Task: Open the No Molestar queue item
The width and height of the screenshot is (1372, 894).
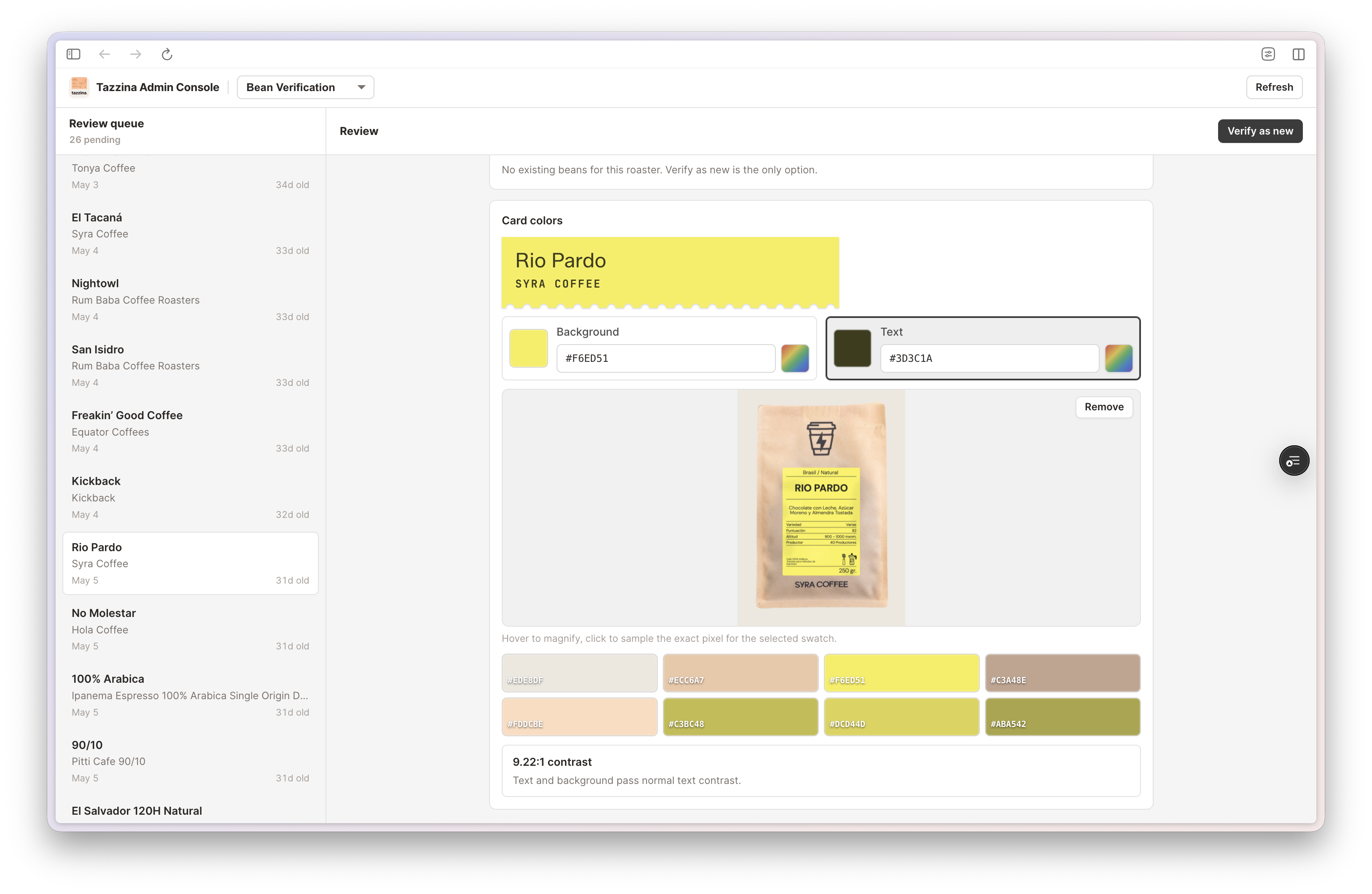Action: pyautogui.click(x=190, y=629)
